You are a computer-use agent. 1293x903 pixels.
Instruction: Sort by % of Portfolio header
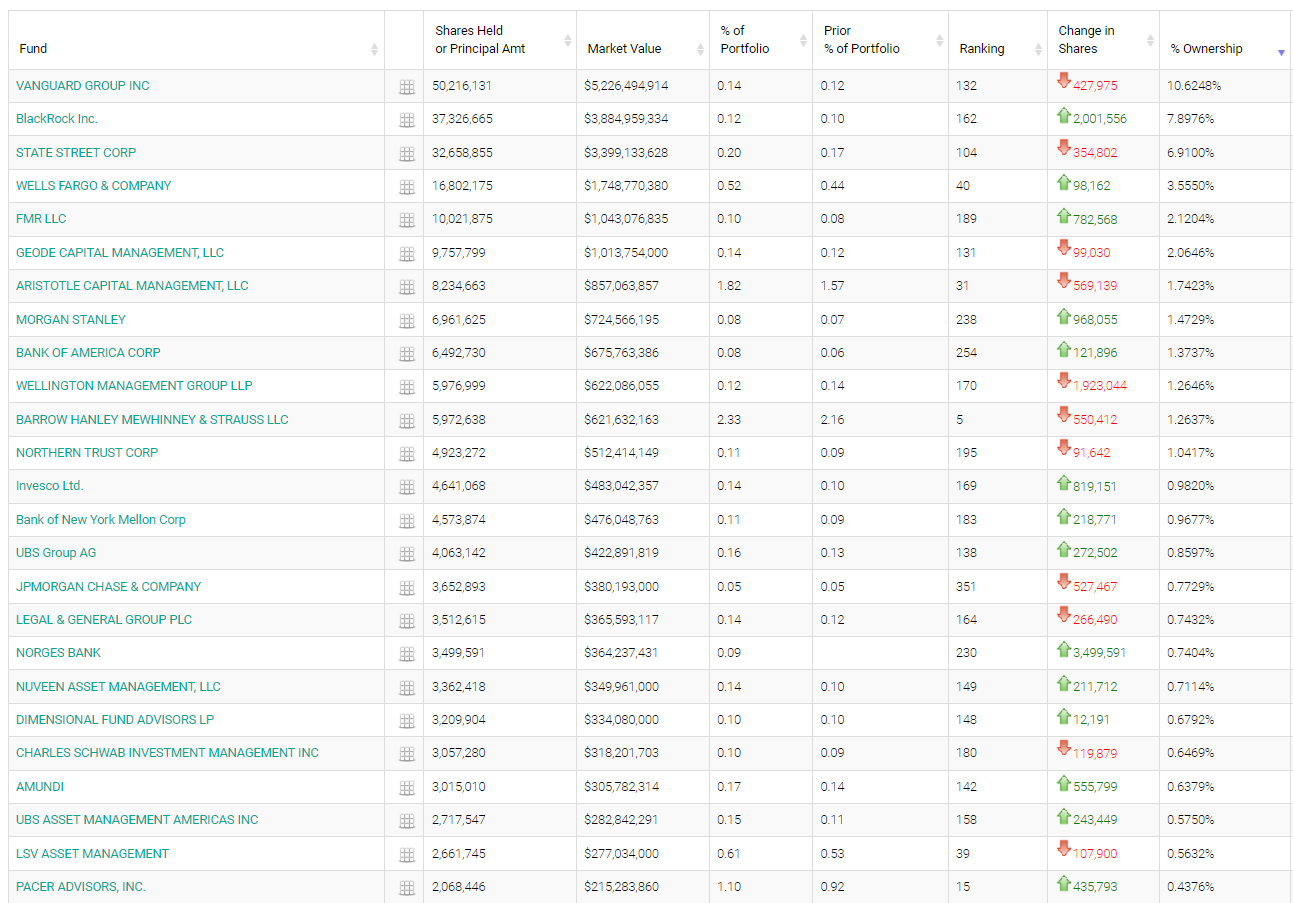(x=761, y=40)
